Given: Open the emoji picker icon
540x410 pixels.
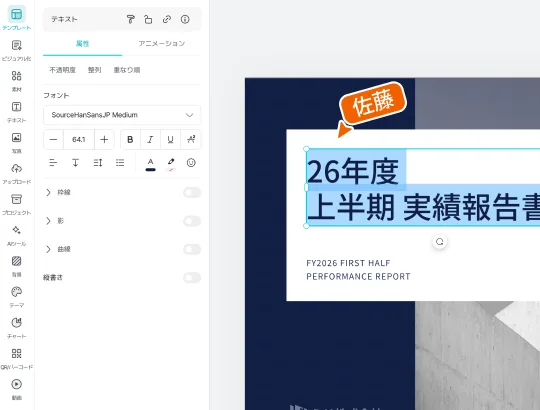Looking at the screenshot, I should point(191,162).
